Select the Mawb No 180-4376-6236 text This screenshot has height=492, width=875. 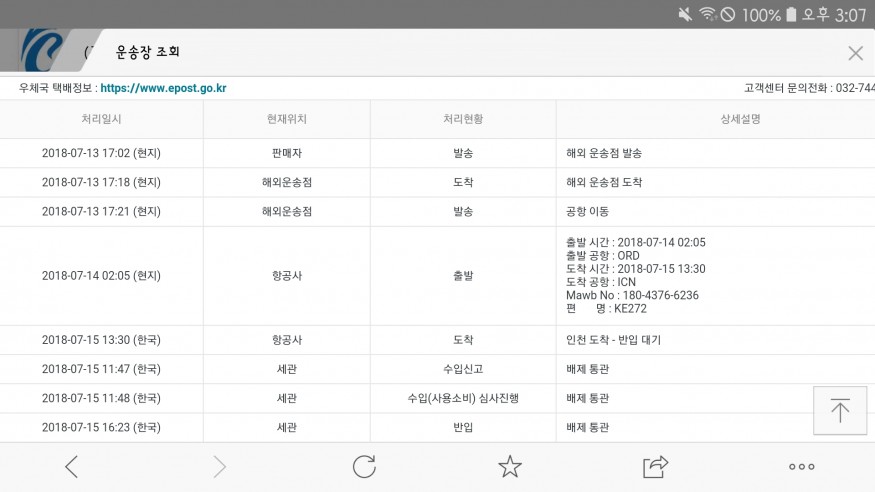(x=632, y=295)
